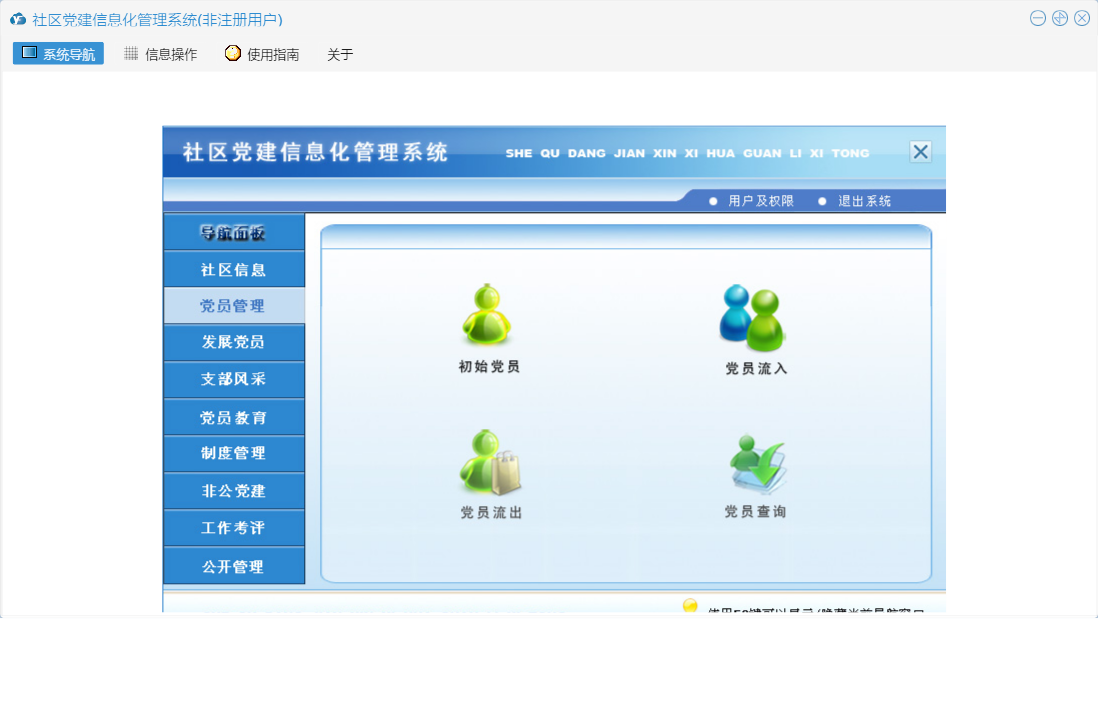Image resolution: width=1098 pixels, height=719 pixels.
Task: Select 导航面板 in the sidebar
Action: tap(234, 232)
